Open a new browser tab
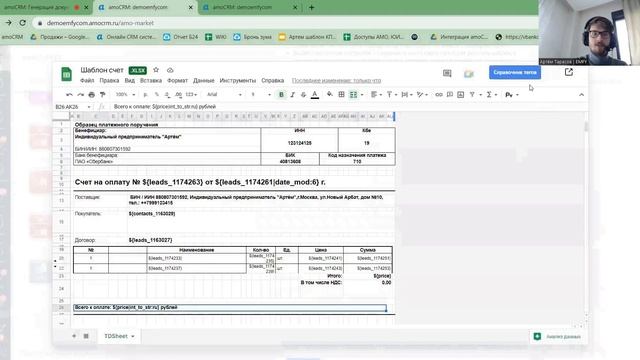Screen dimensions: 640x360 (311, 7)
